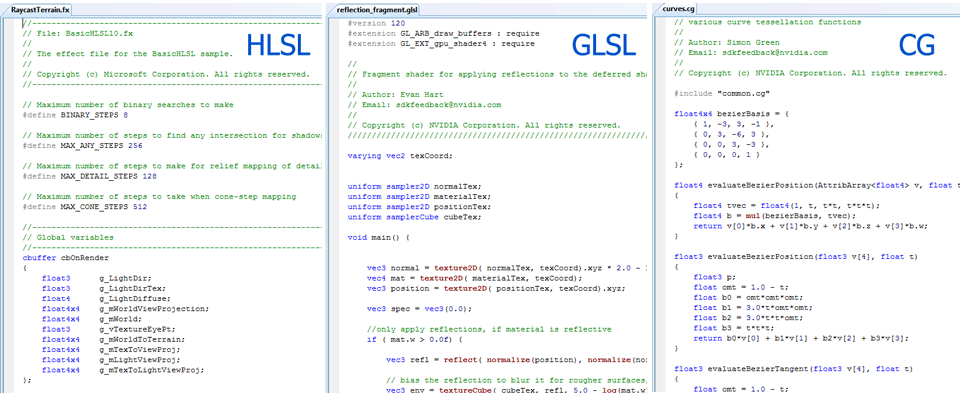The height and width of the screenshot is (410, 969).
Task: Click the line "#define BINARY_STEPS 8"
Action: 75,115
